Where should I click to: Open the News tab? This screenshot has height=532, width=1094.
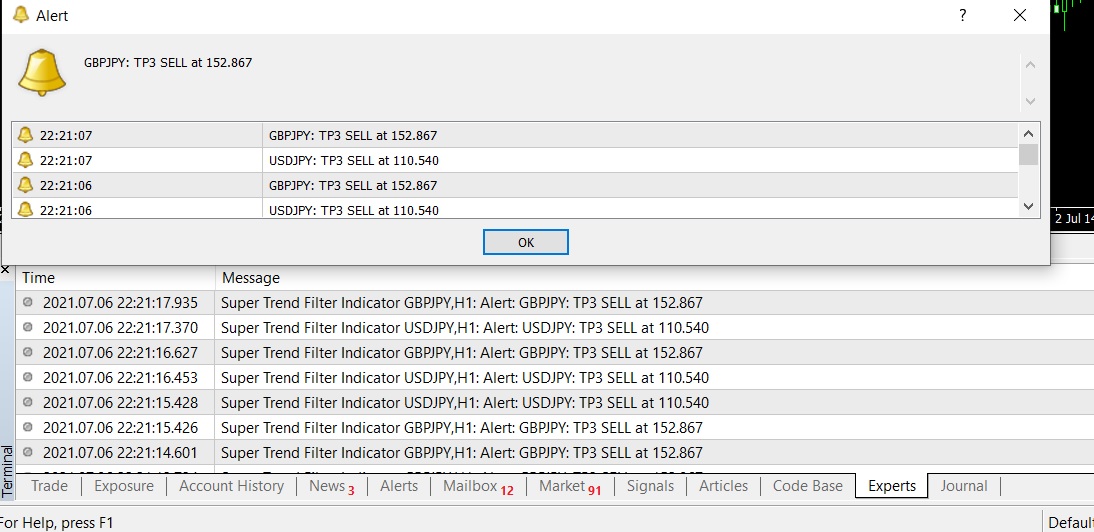331,486
